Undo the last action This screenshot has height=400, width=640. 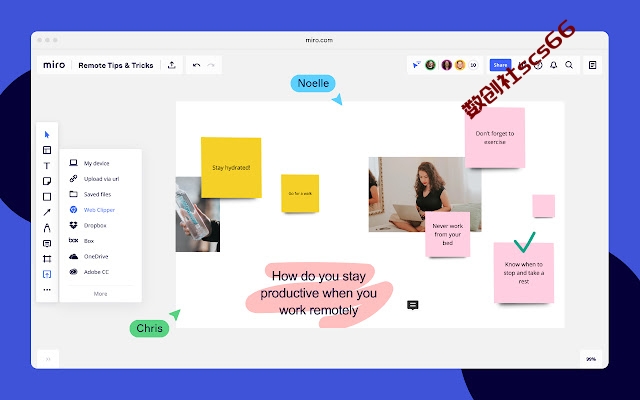click(x=196, y=65)
